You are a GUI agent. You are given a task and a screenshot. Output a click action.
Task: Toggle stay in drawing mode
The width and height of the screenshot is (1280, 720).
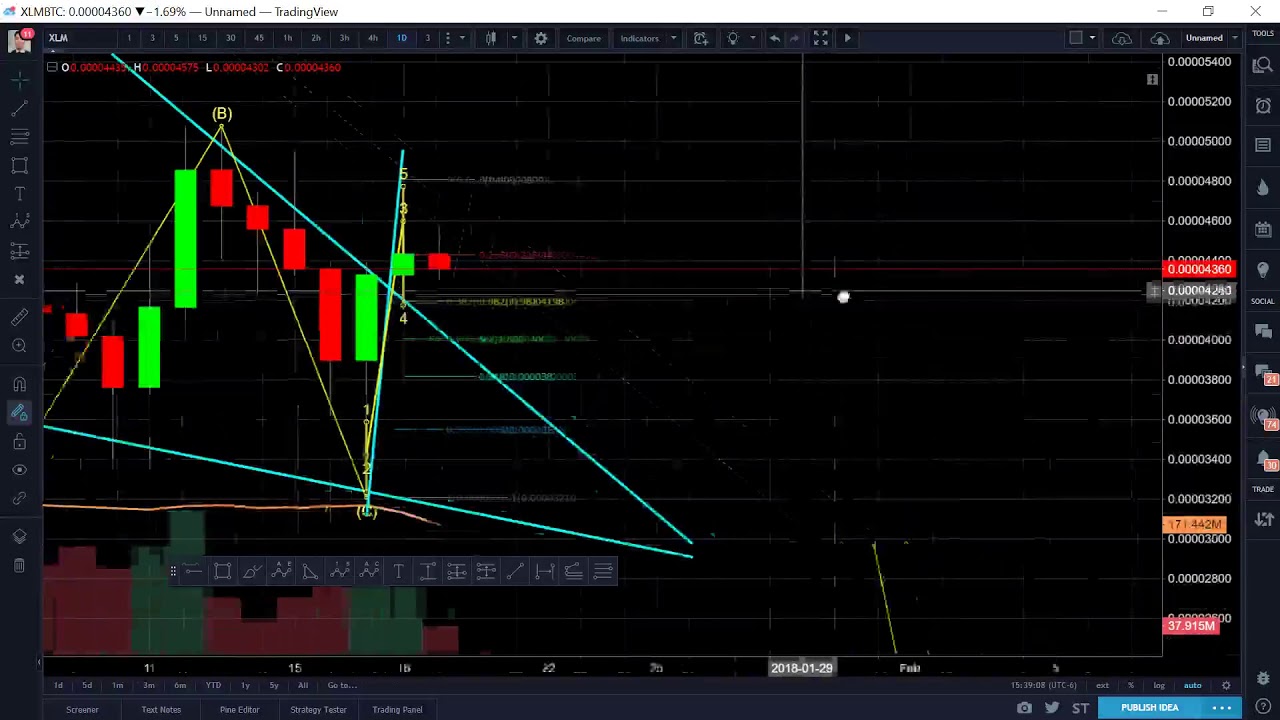click(19, 413)
